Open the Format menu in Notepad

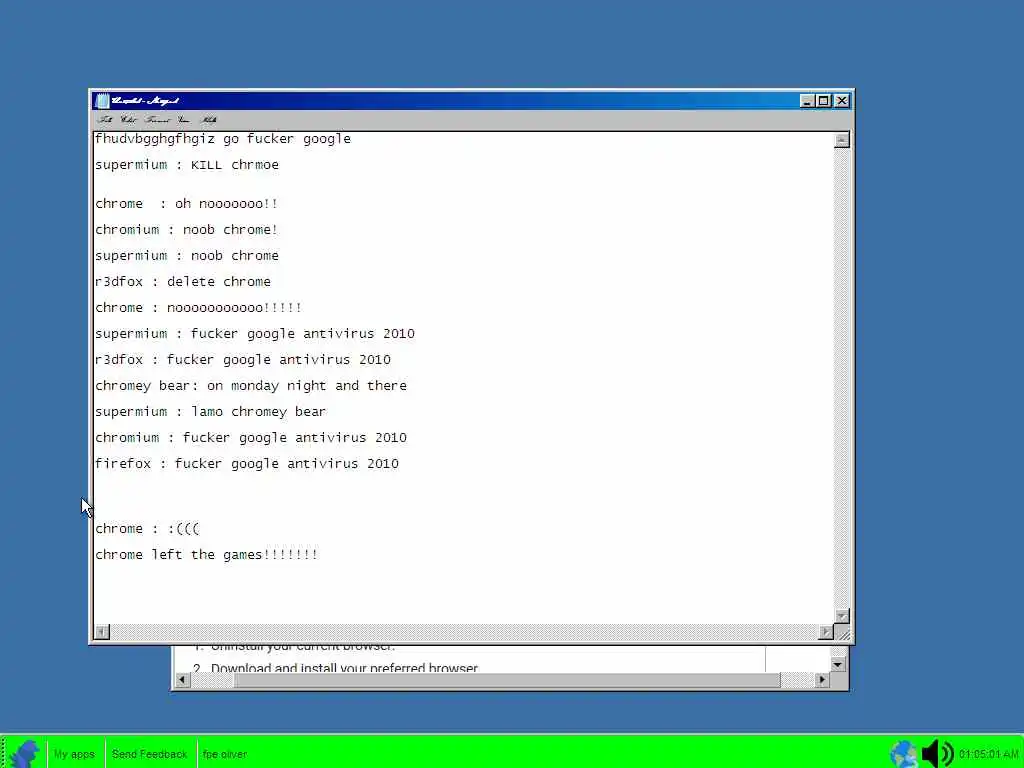157,120
